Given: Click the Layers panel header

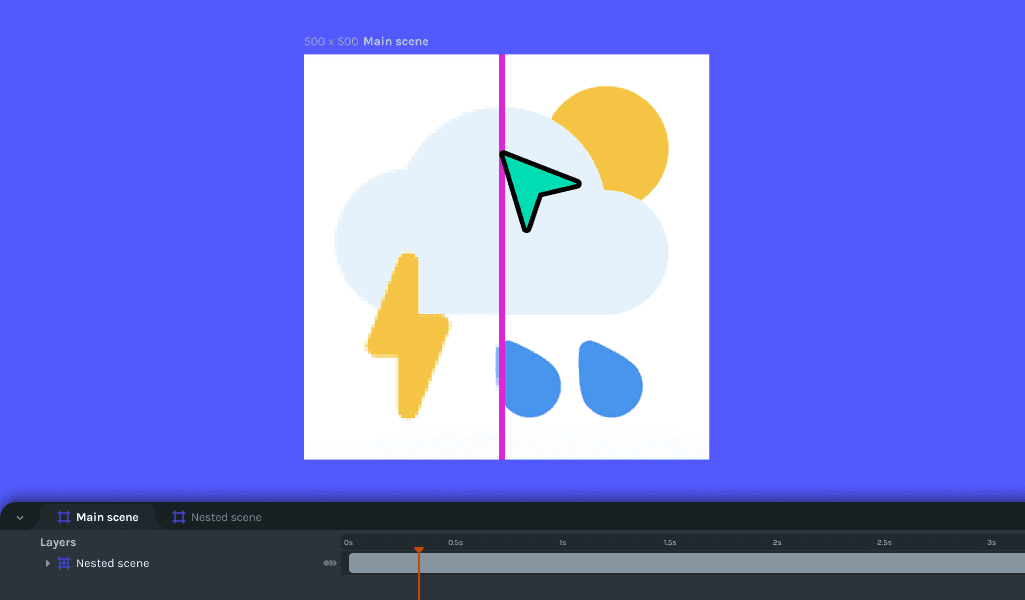Looking at the screenshot, I should pyautogui.click(x=58, y=542).
